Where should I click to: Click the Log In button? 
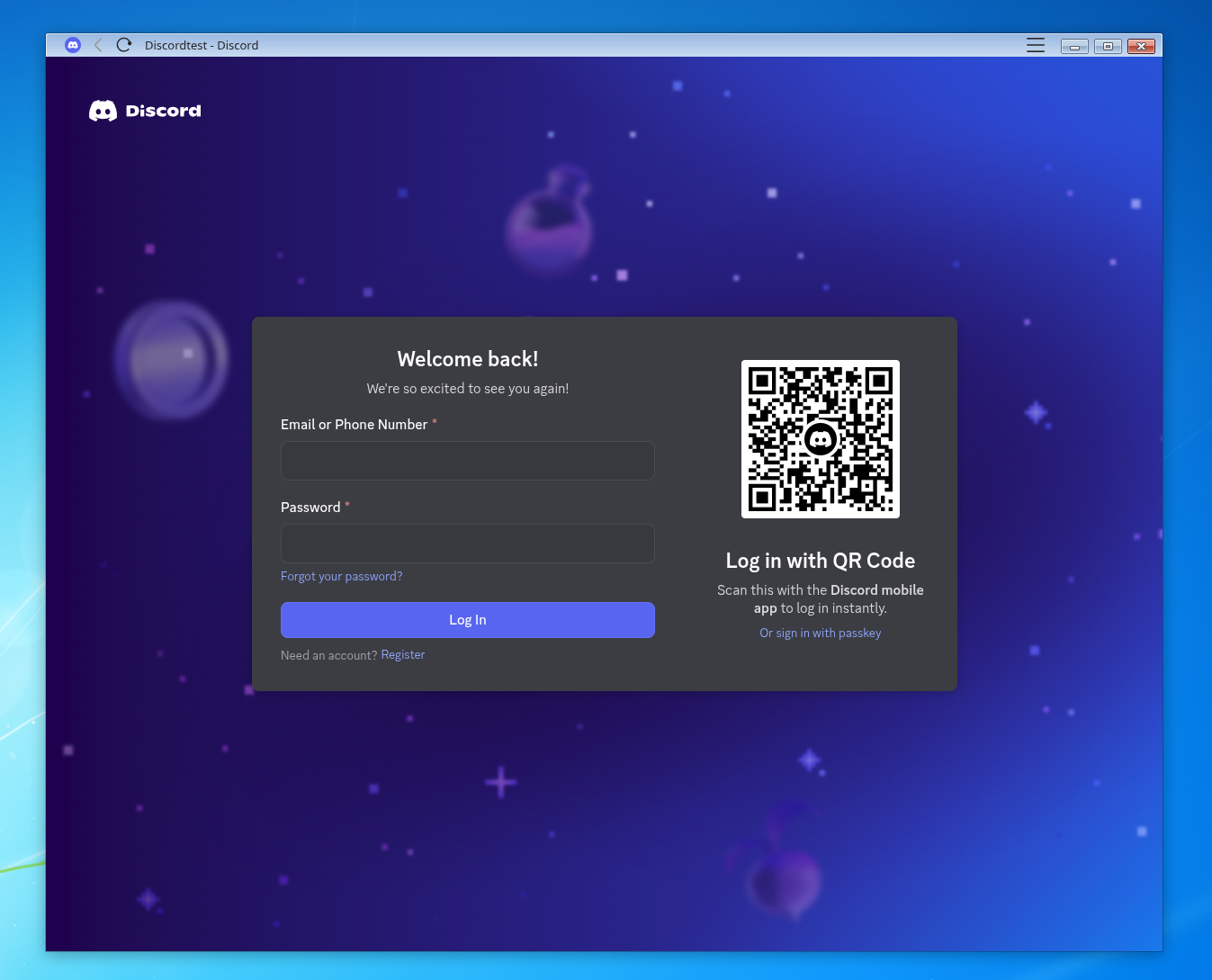click(x=468, y=620)
